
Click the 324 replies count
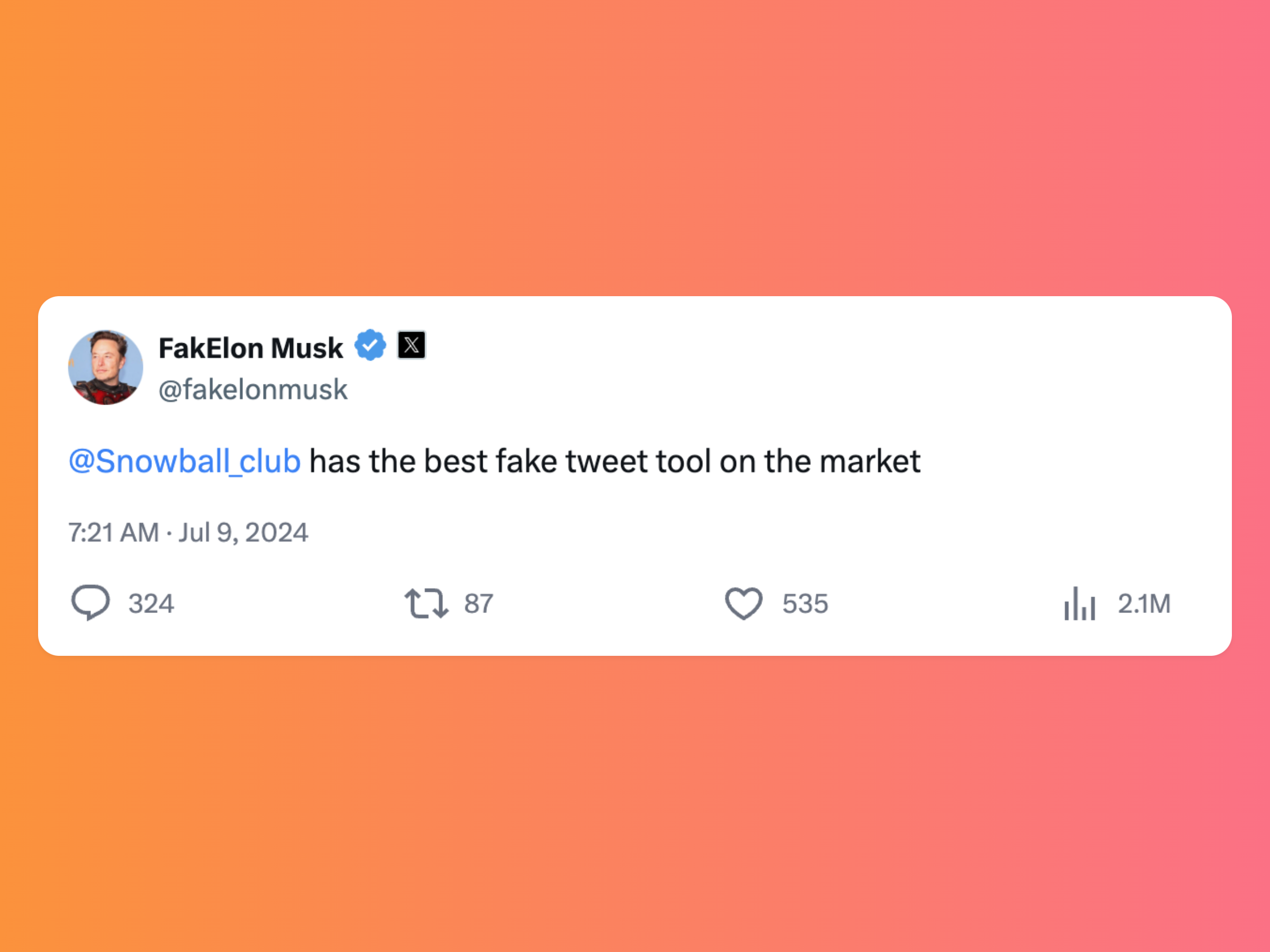(x=151, y=603)
